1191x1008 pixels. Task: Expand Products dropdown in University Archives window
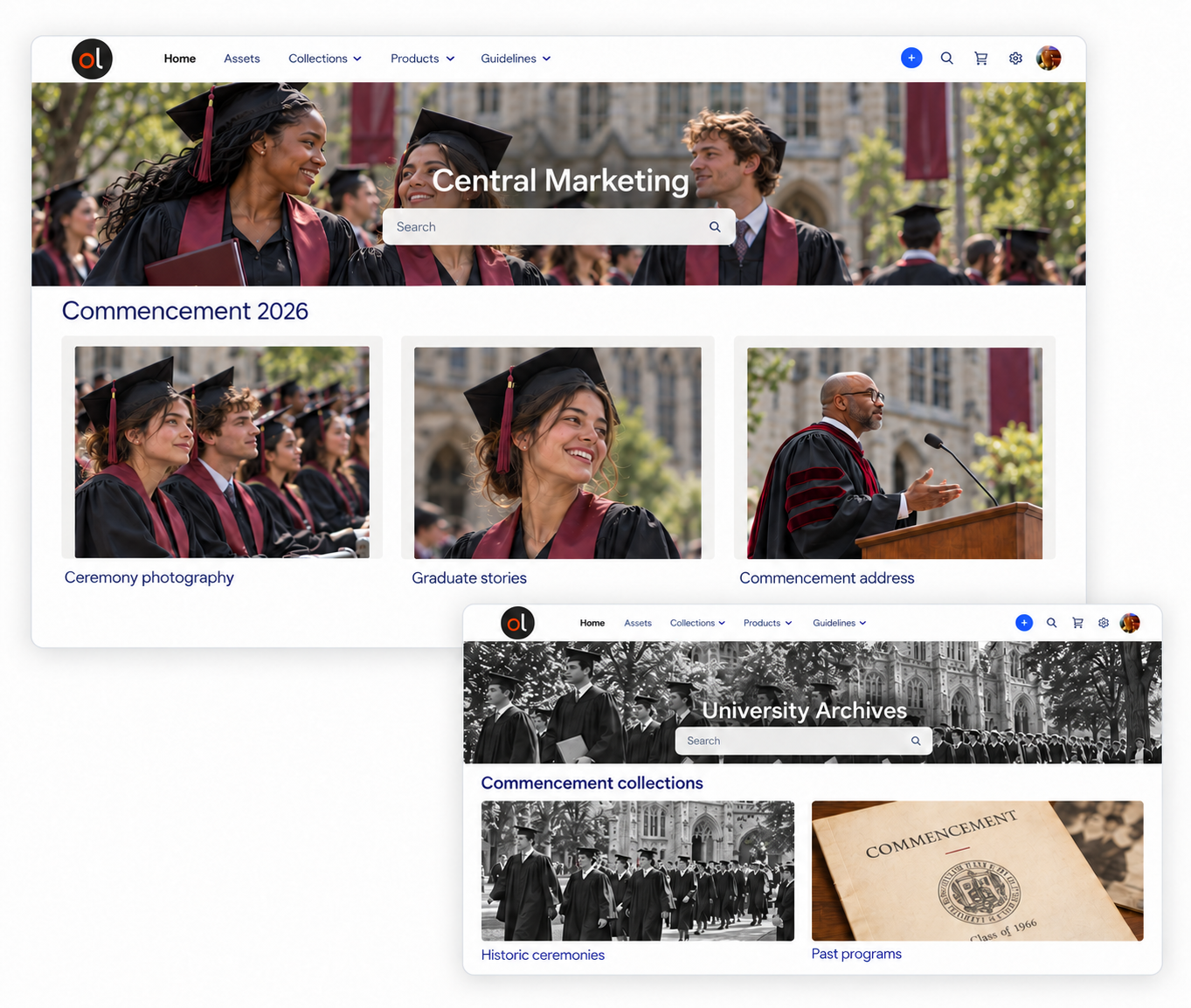point(767,623)
